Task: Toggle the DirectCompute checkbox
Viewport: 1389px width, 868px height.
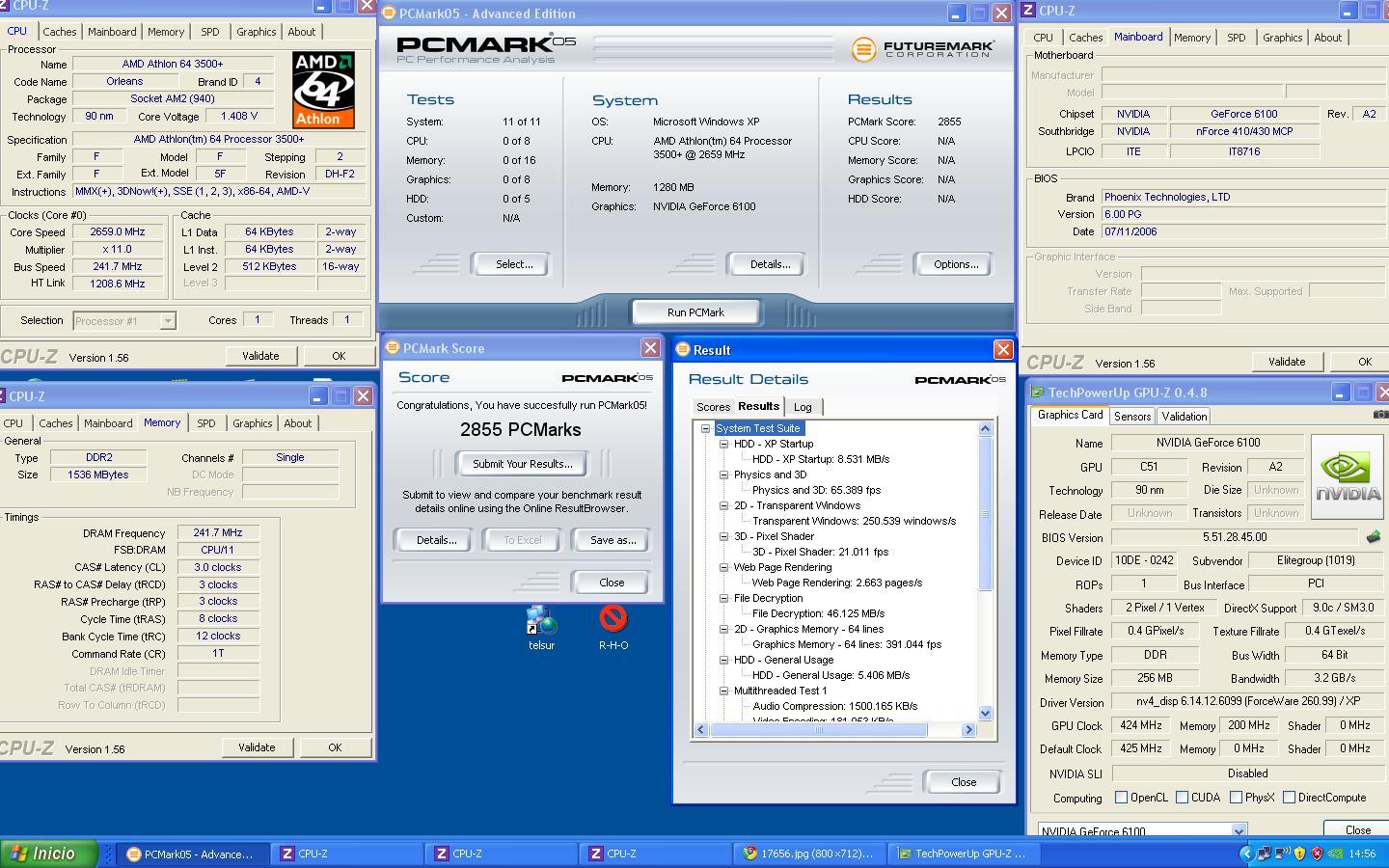Action: click(1289, 798)
